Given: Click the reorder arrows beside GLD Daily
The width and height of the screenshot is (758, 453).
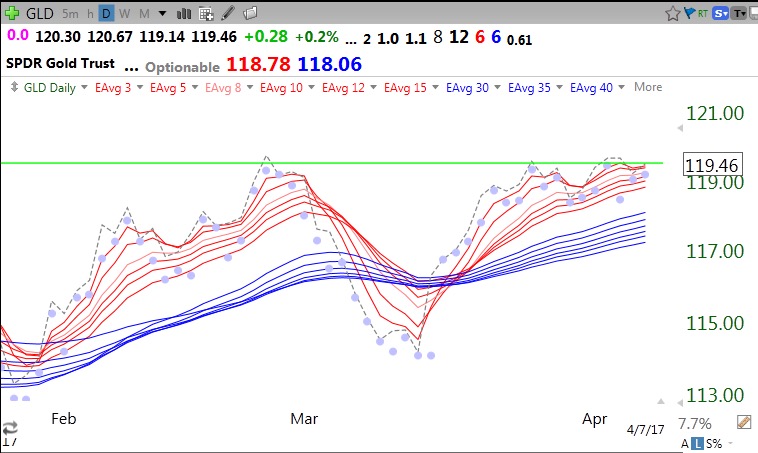Looking at the screenshot, I should [x=15, y=87].
